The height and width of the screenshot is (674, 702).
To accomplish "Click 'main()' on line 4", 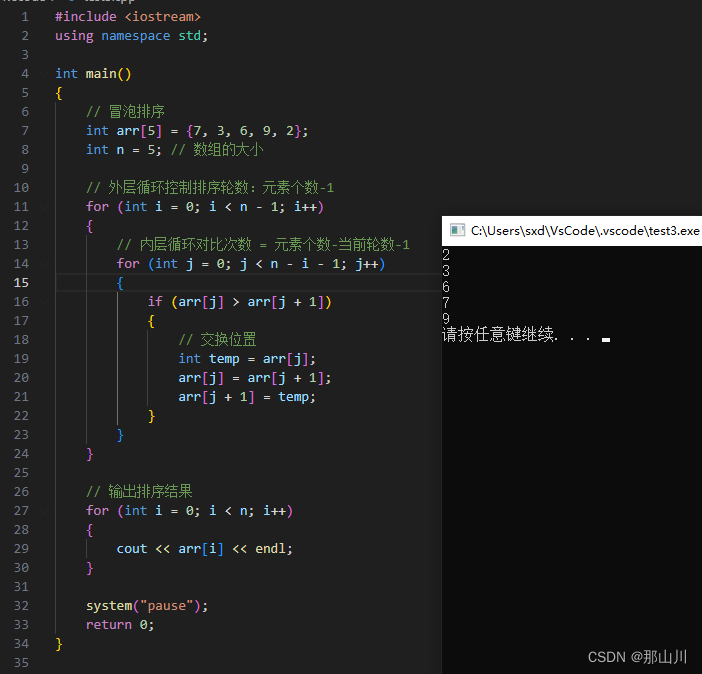I will [108, 73].
